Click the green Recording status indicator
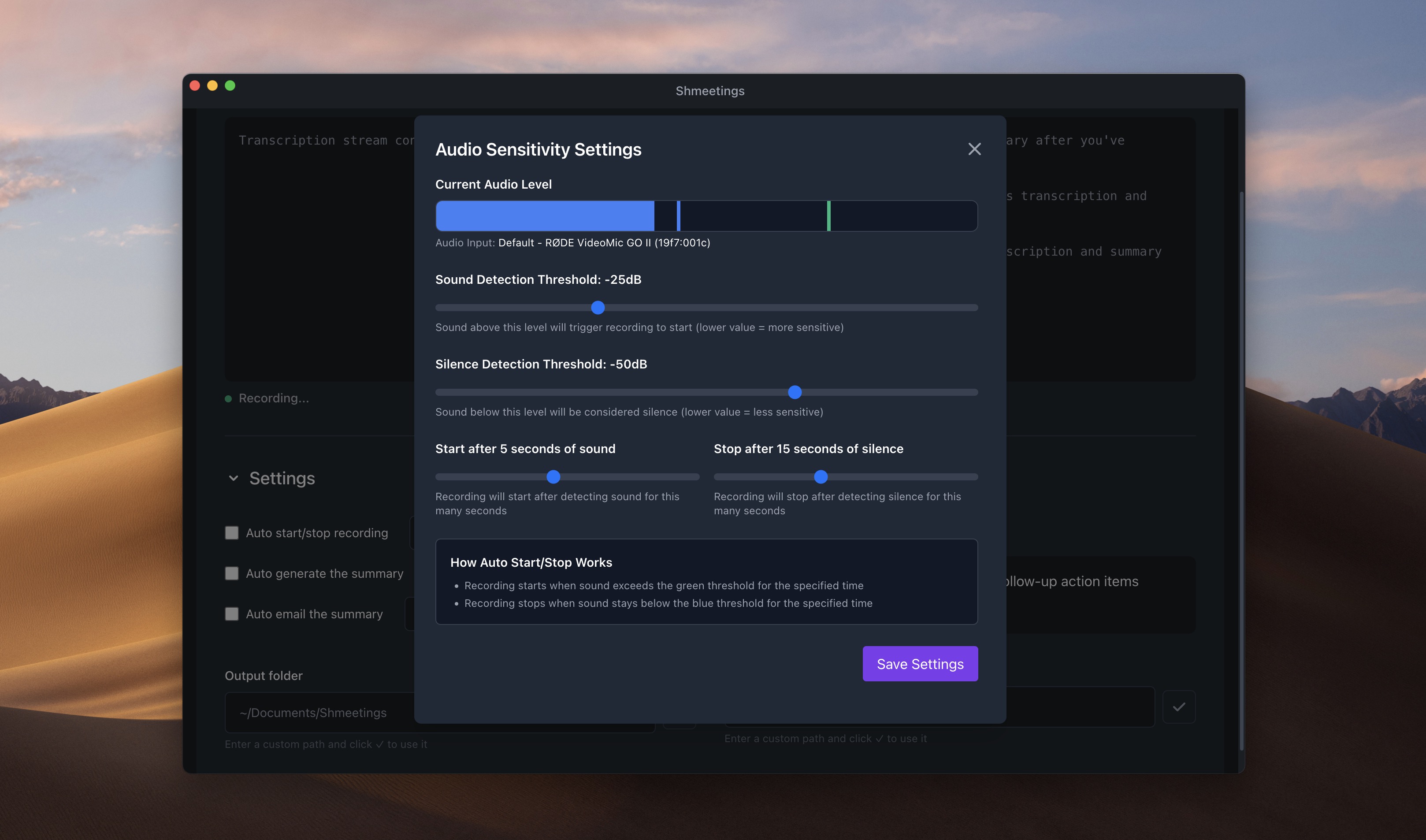 click(x=229, y=398)
